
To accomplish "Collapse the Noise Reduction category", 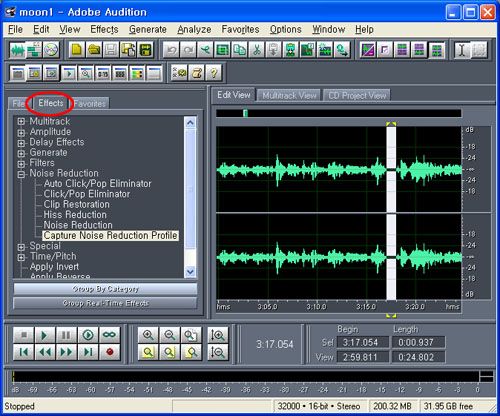I will pyautogui.click(x=21, y=174).
